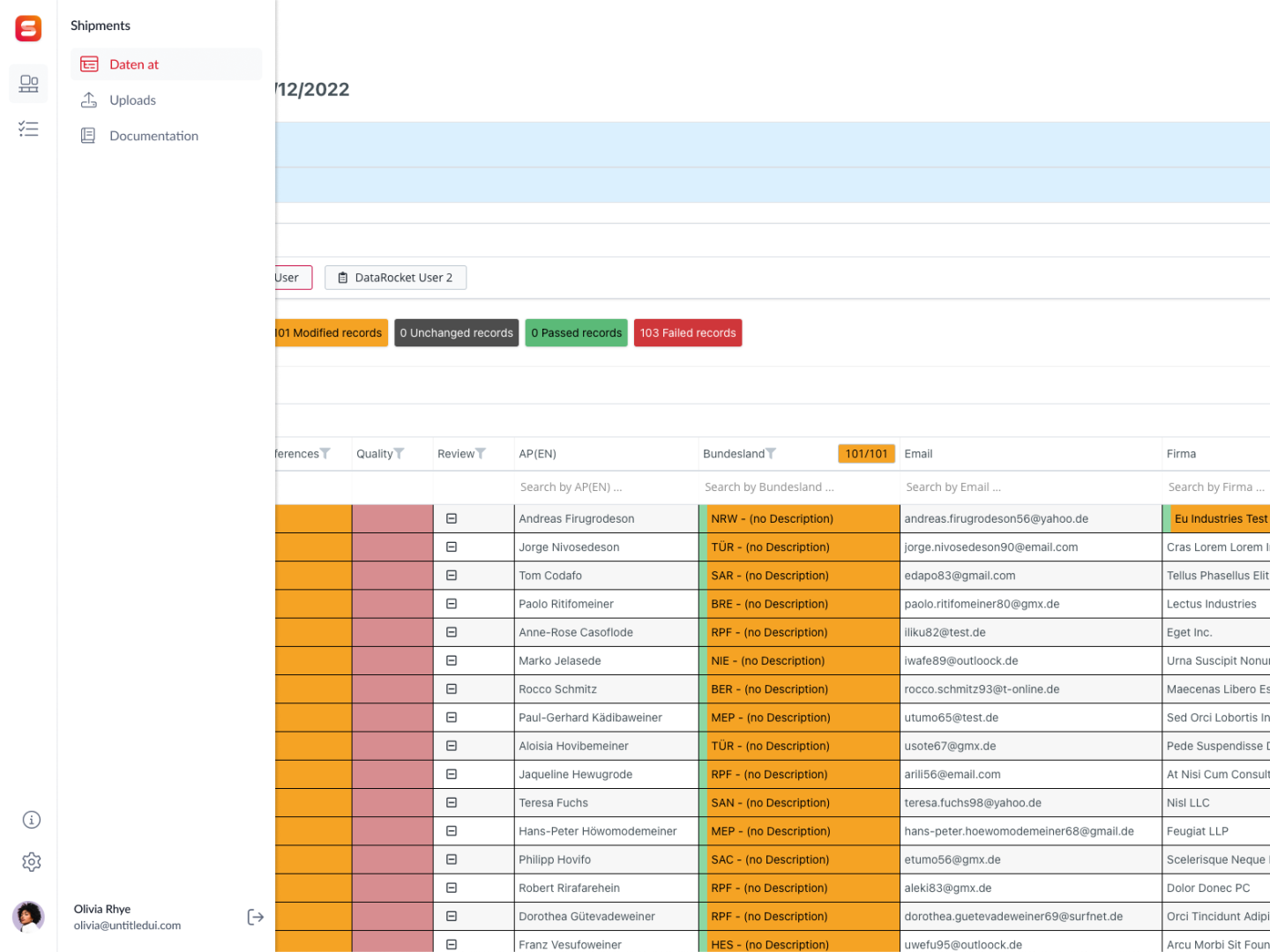Click the Daten at table icon
The image size is (1270, 952).
click(89, 64)
